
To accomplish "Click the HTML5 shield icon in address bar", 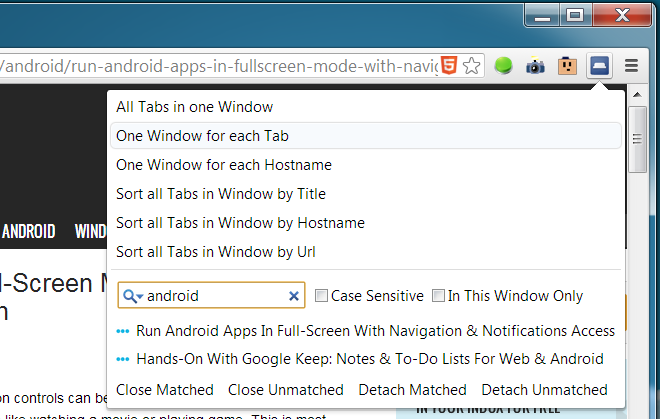I will click(x=449, y=65).
